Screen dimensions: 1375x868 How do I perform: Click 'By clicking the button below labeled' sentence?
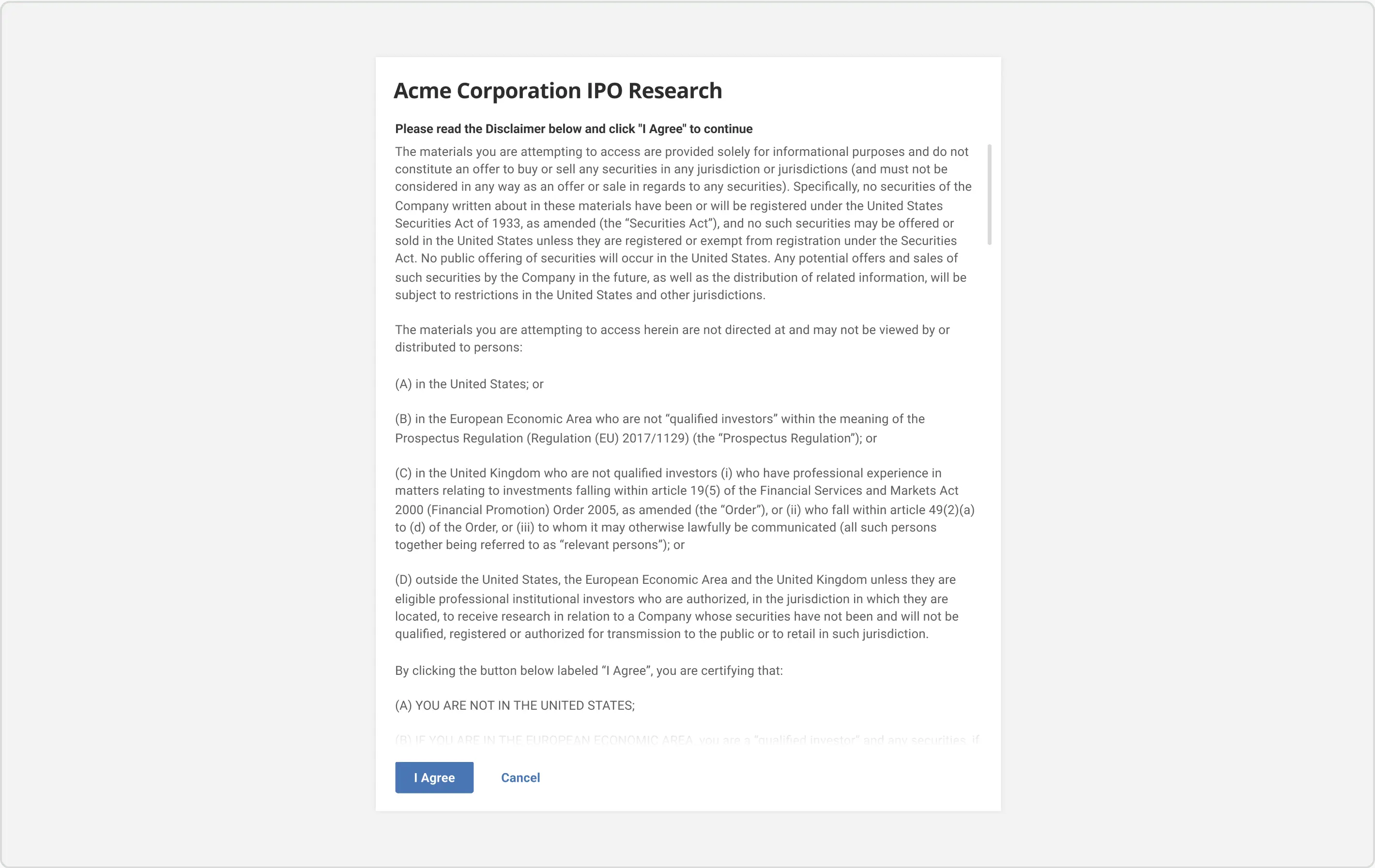589,670
